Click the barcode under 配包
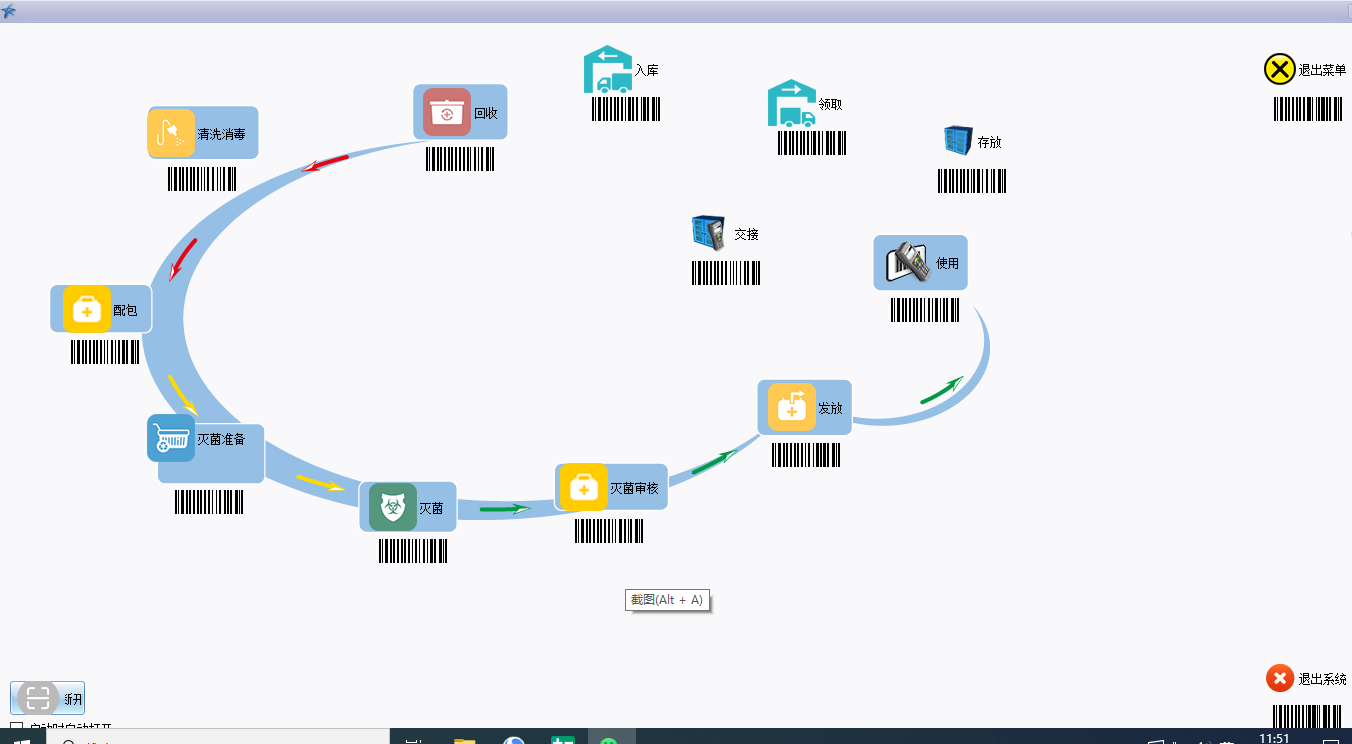Viewport: 1352px width, 744px height. pyautogui.click(x=105, y=352)
